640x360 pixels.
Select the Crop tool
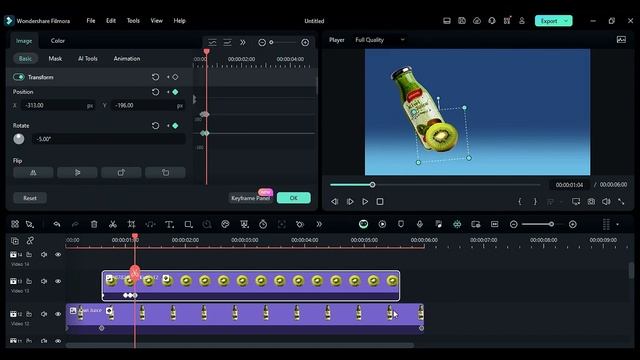click(131, 224)
